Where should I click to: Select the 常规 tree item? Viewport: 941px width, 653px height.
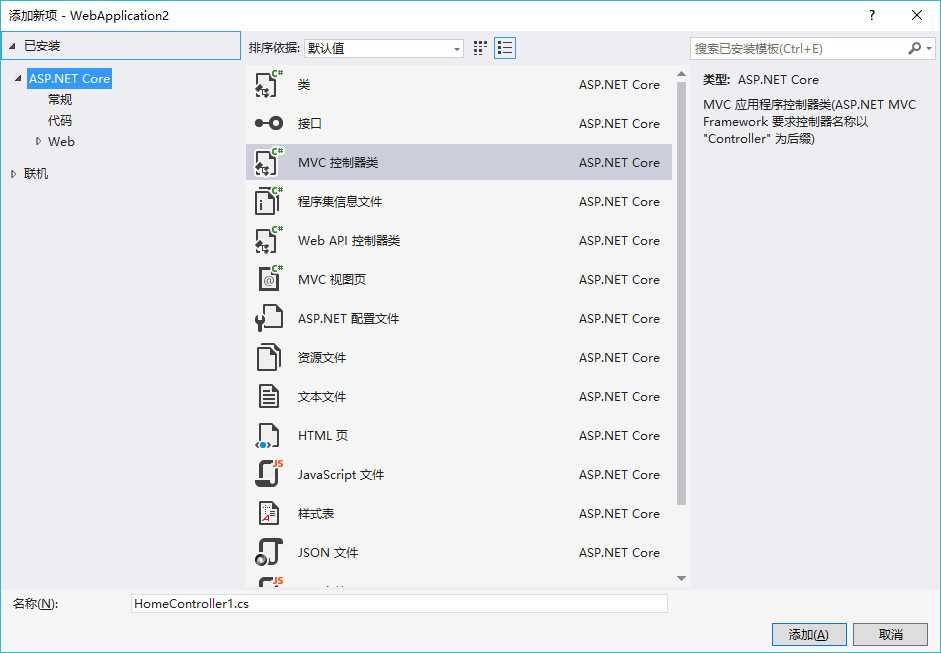60,99
